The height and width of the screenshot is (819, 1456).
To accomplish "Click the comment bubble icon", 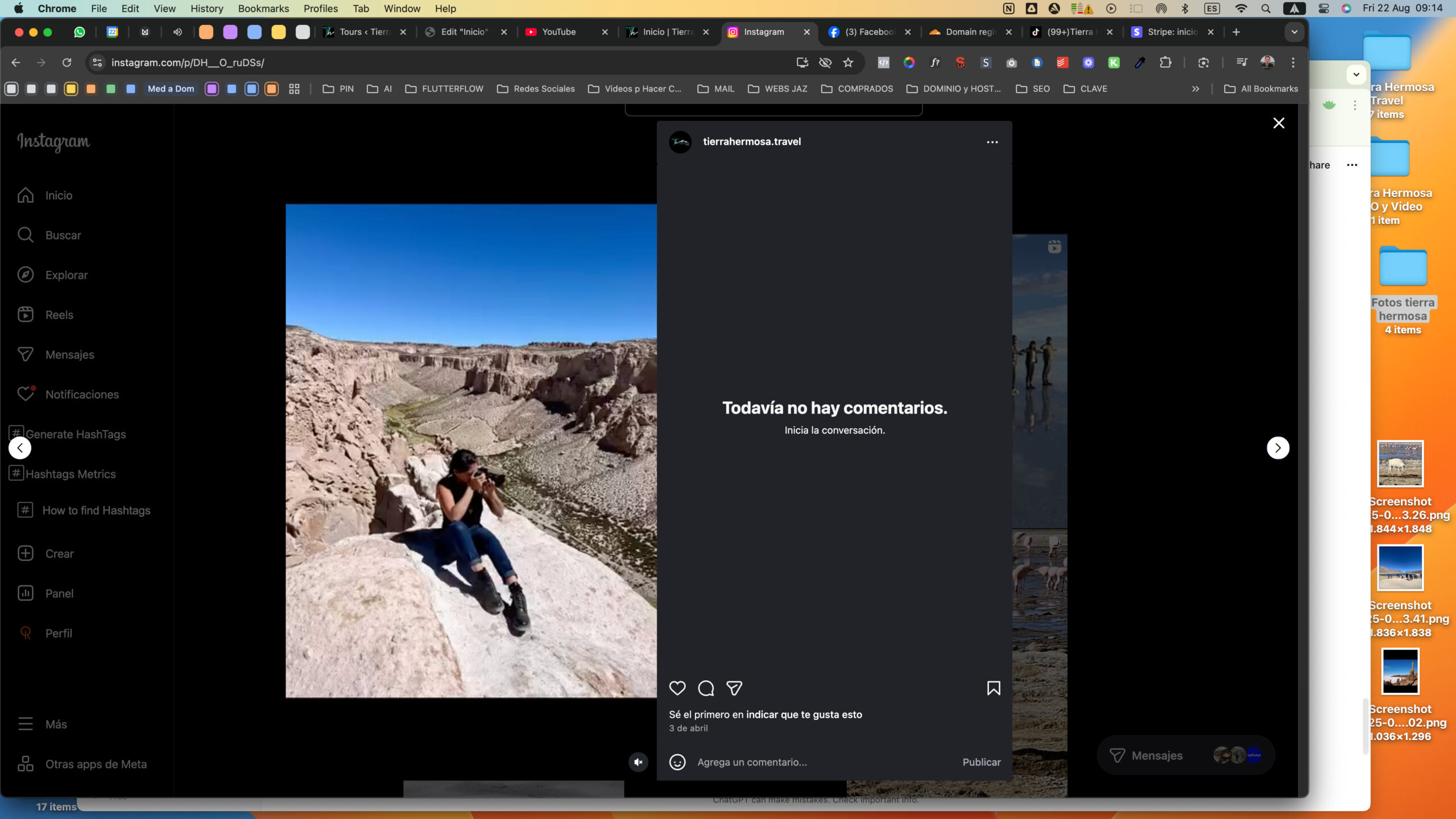I will click(x=706, y=688).
